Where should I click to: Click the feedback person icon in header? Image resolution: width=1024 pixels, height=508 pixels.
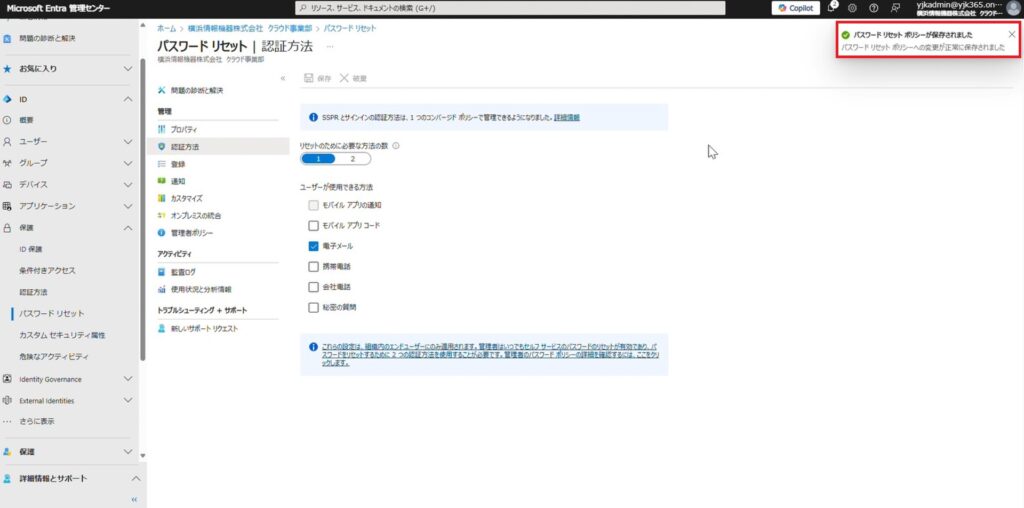[895, 8]
